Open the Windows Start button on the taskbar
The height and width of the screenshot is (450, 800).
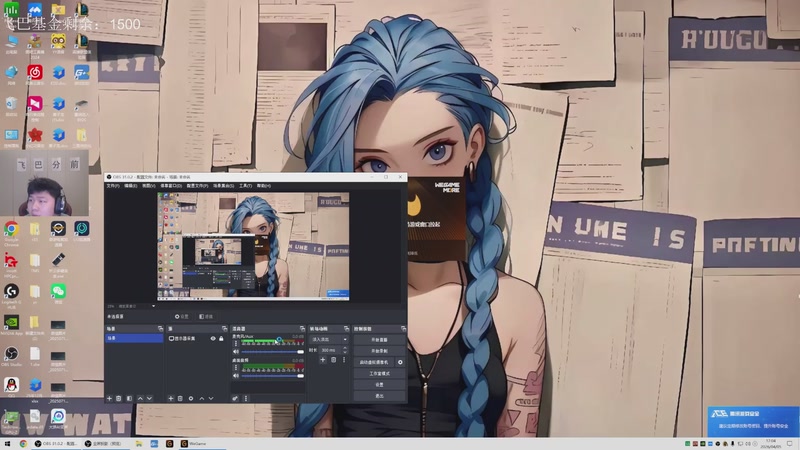(7, 444)
